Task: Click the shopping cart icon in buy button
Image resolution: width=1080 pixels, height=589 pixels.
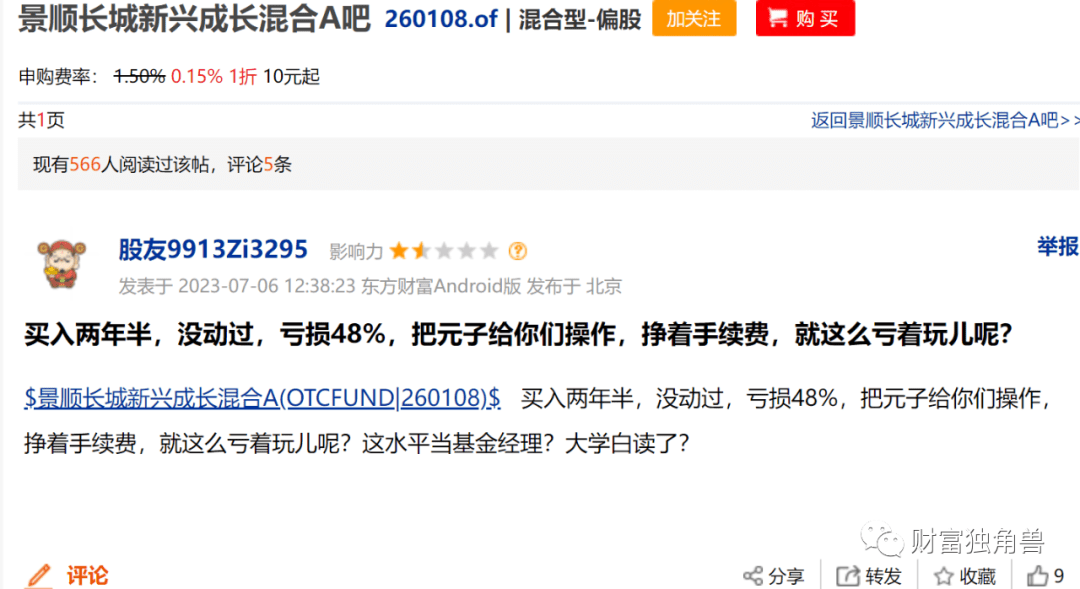Action: 778,17
